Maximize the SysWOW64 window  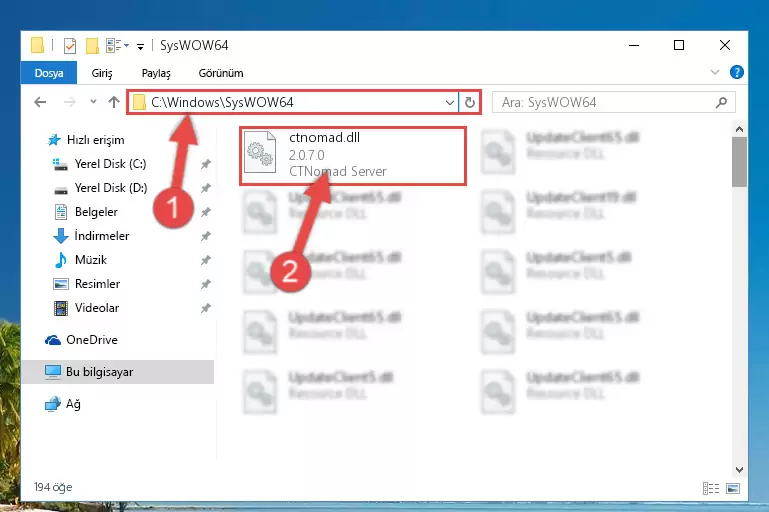[679, 45]
